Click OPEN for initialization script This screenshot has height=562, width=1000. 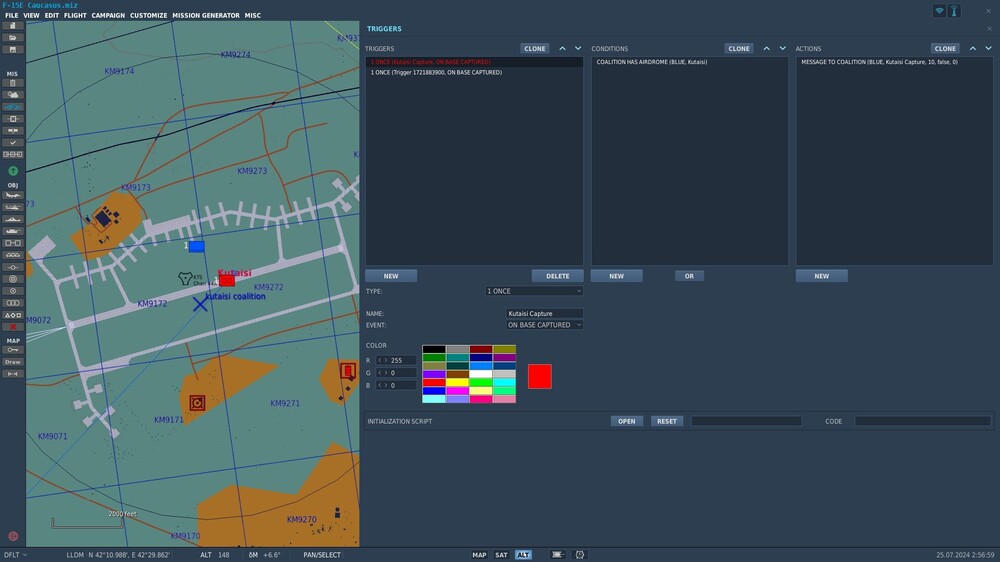pos(626,421)
